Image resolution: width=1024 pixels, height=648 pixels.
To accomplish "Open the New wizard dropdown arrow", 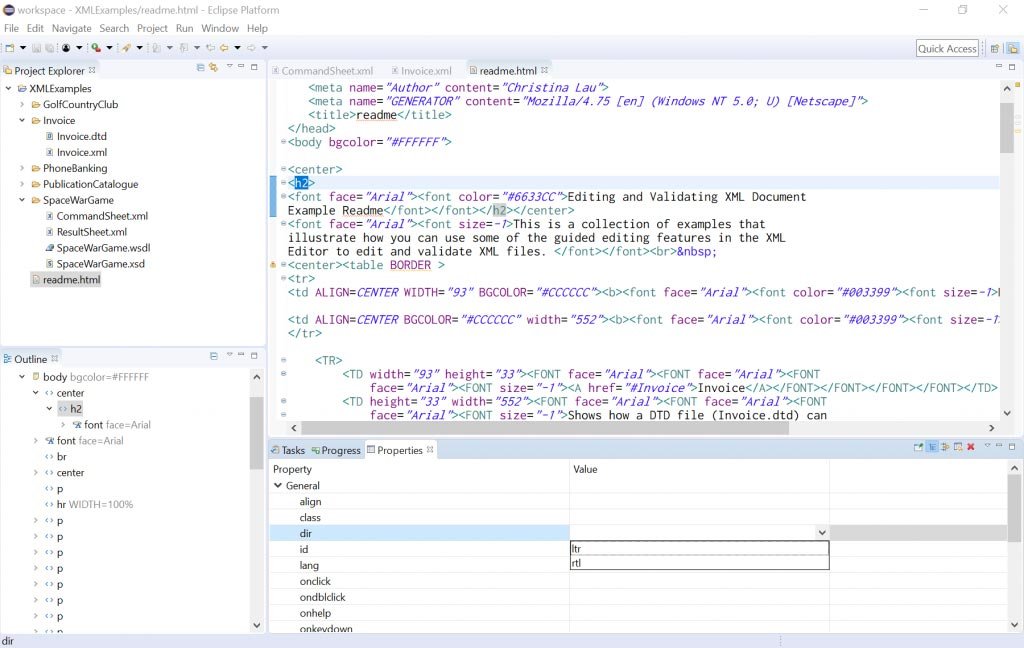I will coord(24,48).
